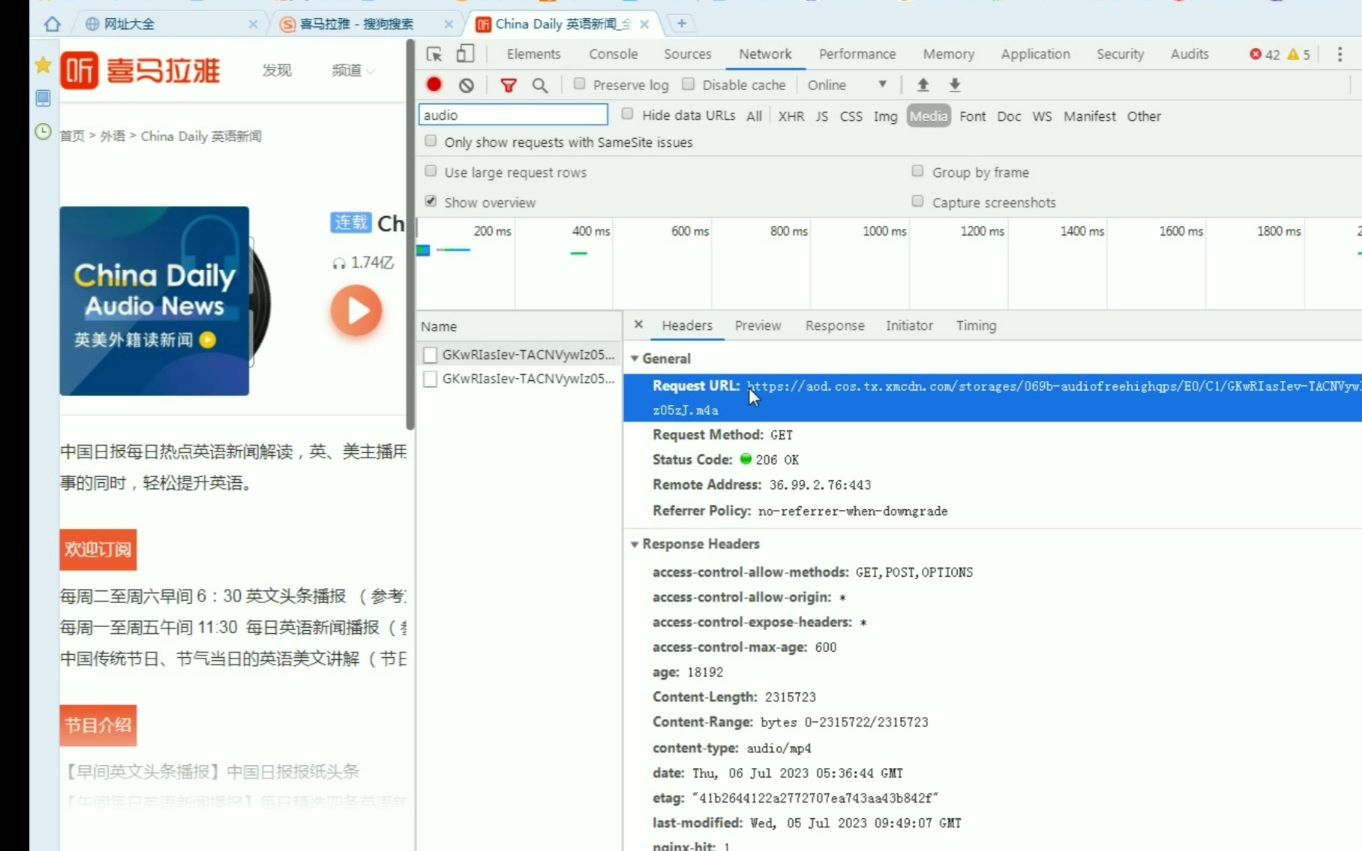Screen dimensions: 1362x851
Task: Go to 外语 breadcrumb link
Action: click(x=113, y=136)
